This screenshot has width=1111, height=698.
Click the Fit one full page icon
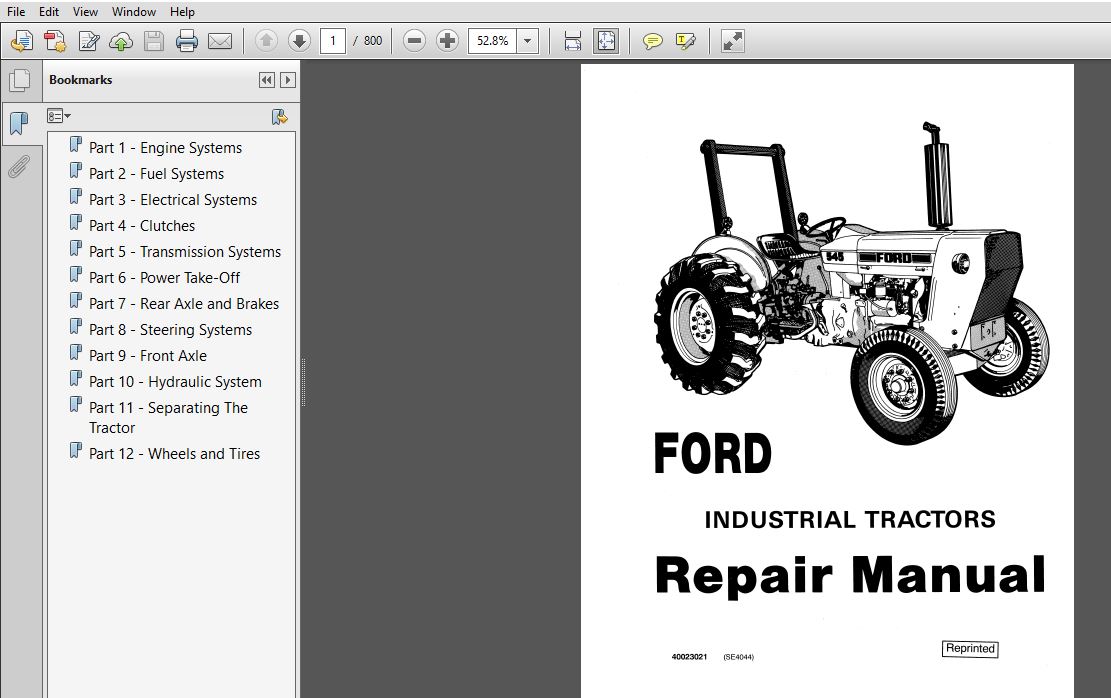coord(606,41)
